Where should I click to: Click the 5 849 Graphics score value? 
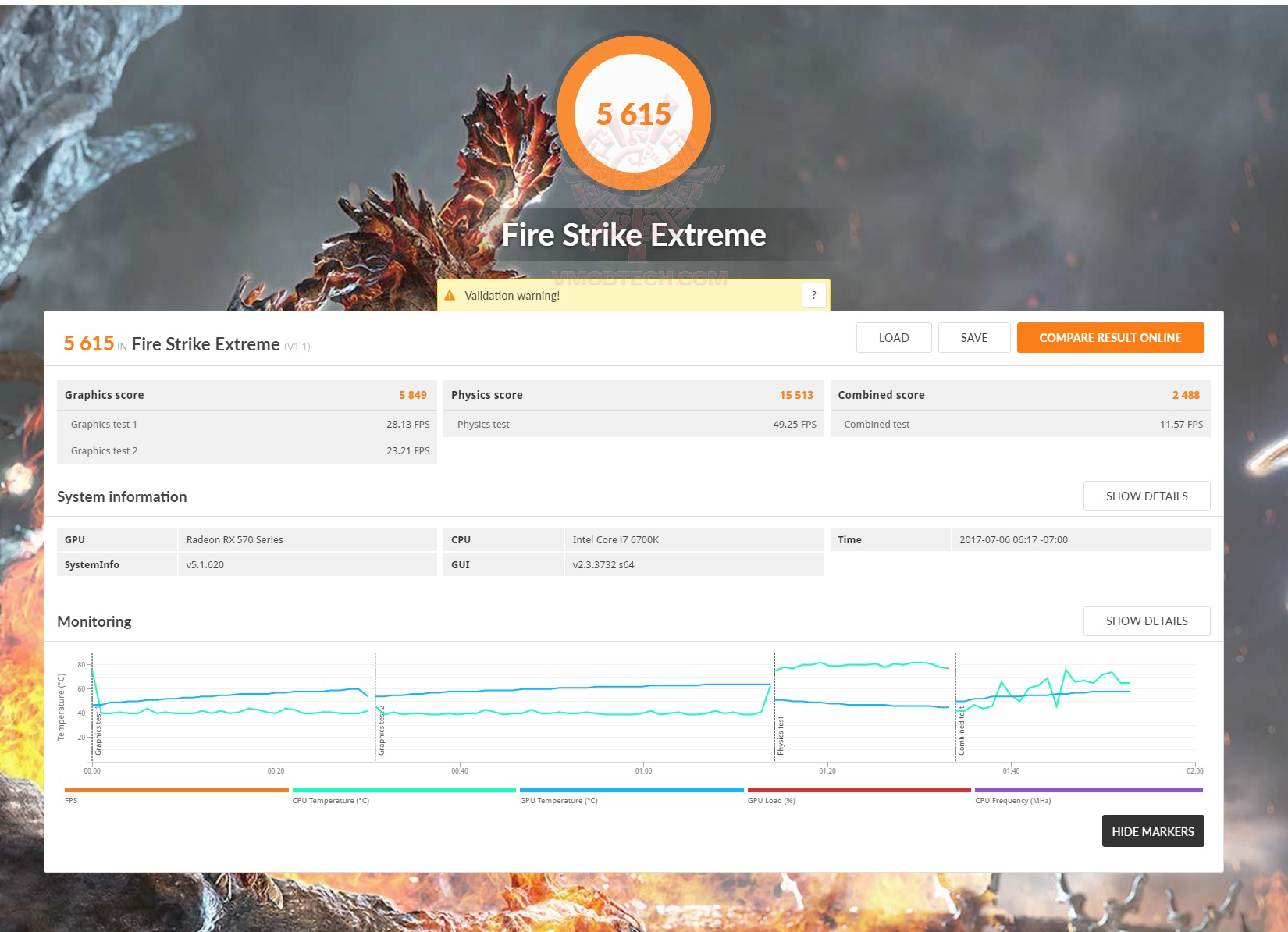pyautogui.click(x=413, y=395)
